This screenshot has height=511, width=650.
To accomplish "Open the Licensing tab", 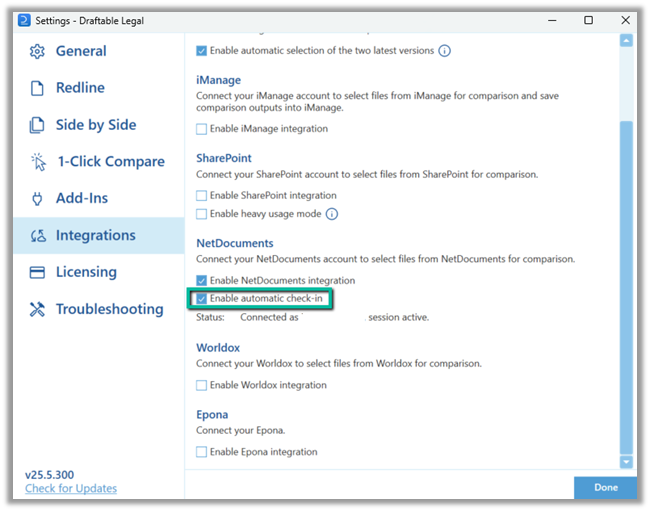I will click(99, 272).
